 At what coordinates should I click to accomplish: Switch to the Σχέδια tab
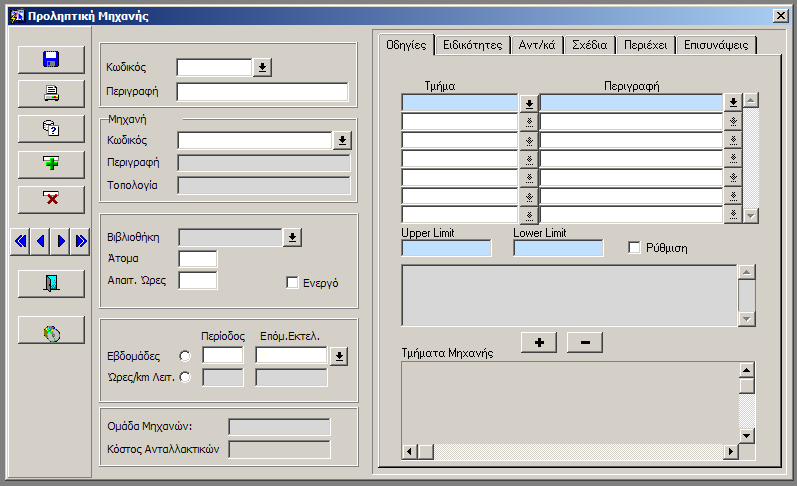pos(590,45)
